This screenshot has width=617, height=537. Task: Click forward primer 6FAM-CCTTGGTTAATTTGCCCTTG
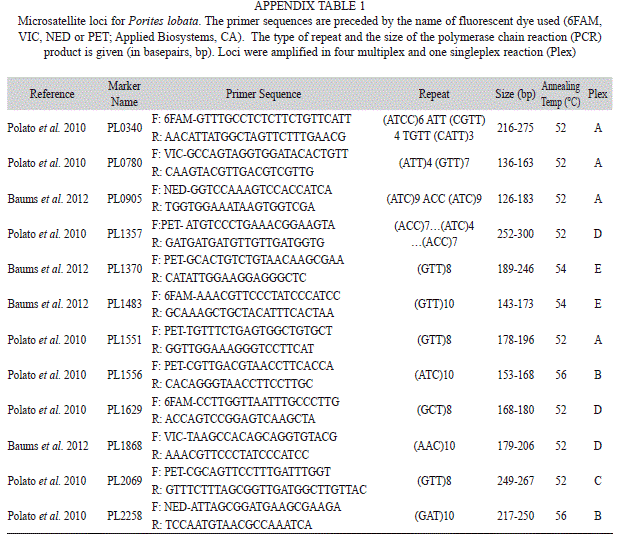coord(251,402)
